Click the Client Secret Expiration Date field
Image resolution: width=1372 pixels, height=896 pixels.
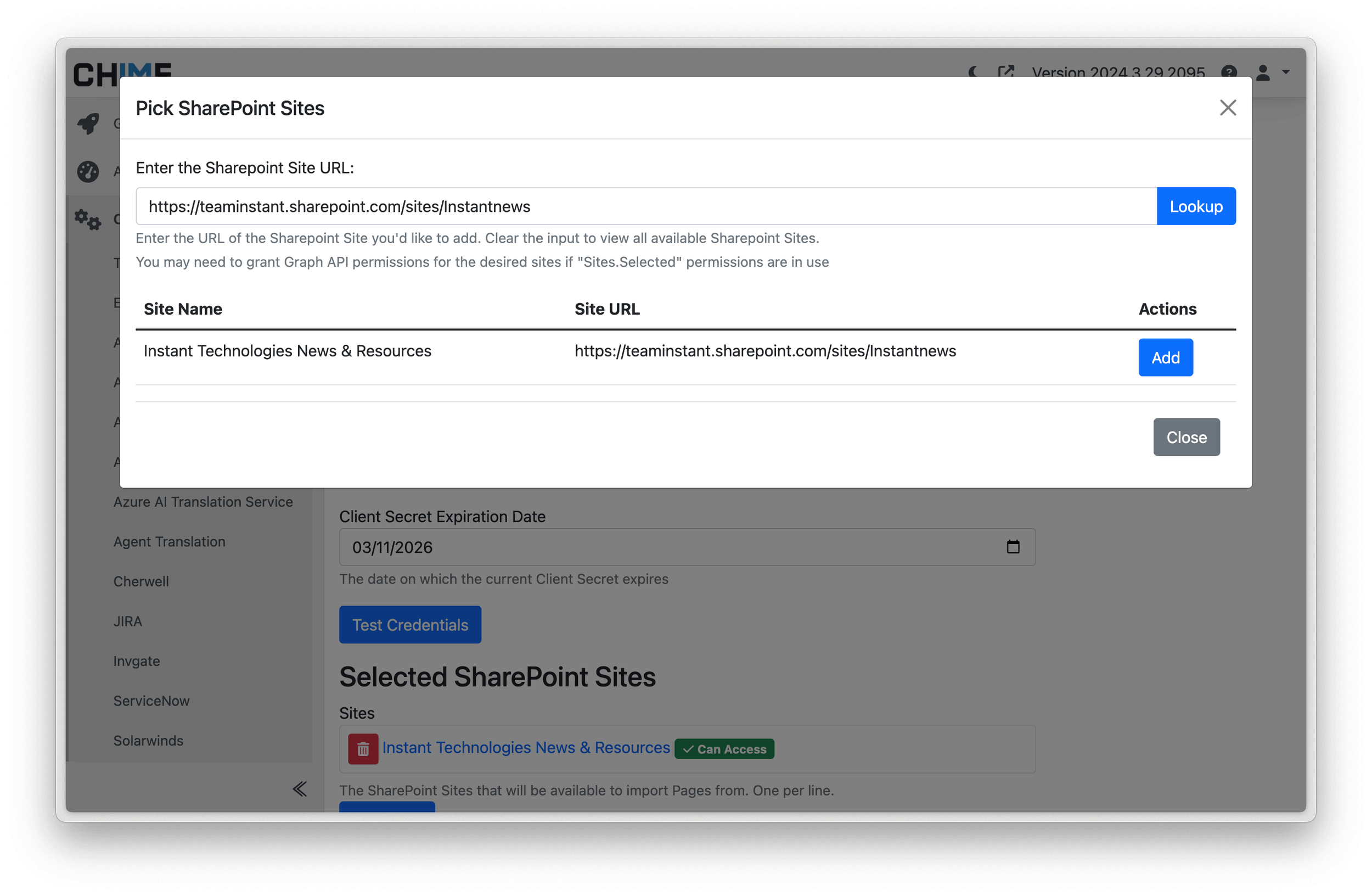tap(687, 547)
